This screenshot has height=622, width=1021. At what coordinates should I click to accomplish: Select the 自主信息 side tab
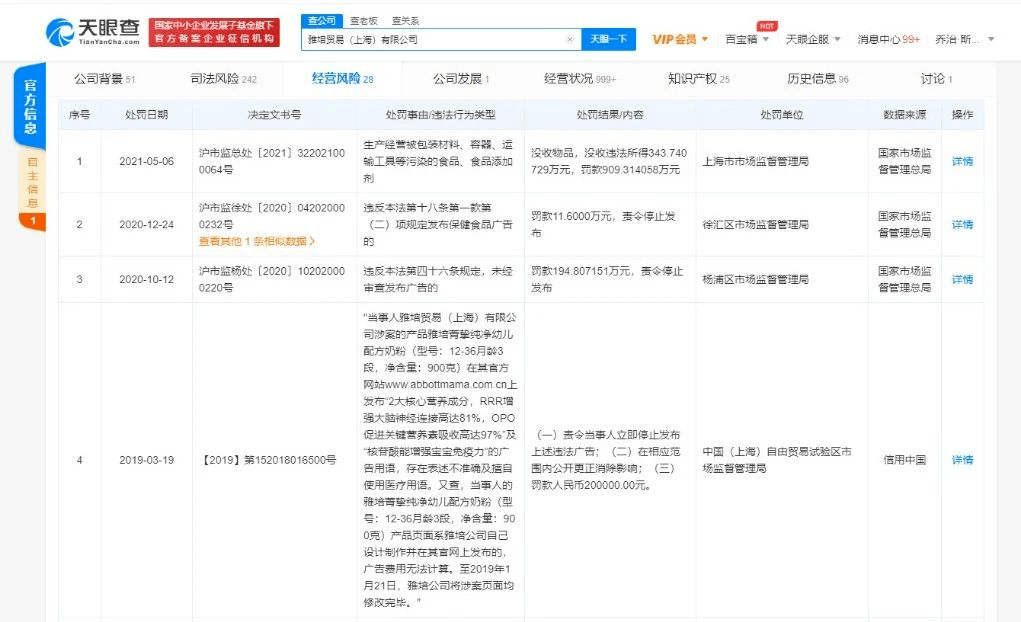tap(33, 190)
